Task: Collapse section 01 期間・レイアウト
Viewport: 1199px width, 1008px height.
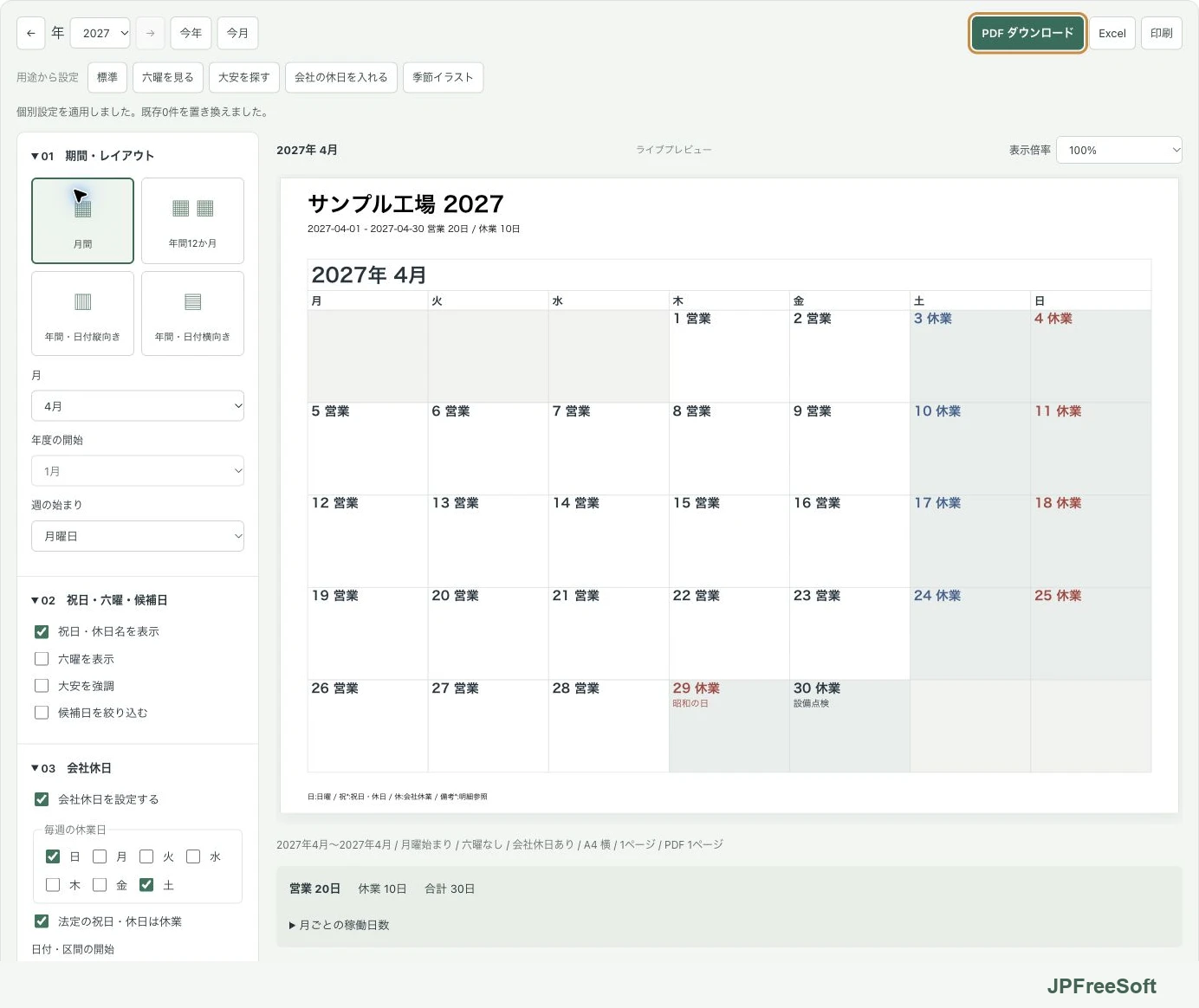Action: (93, 156)
